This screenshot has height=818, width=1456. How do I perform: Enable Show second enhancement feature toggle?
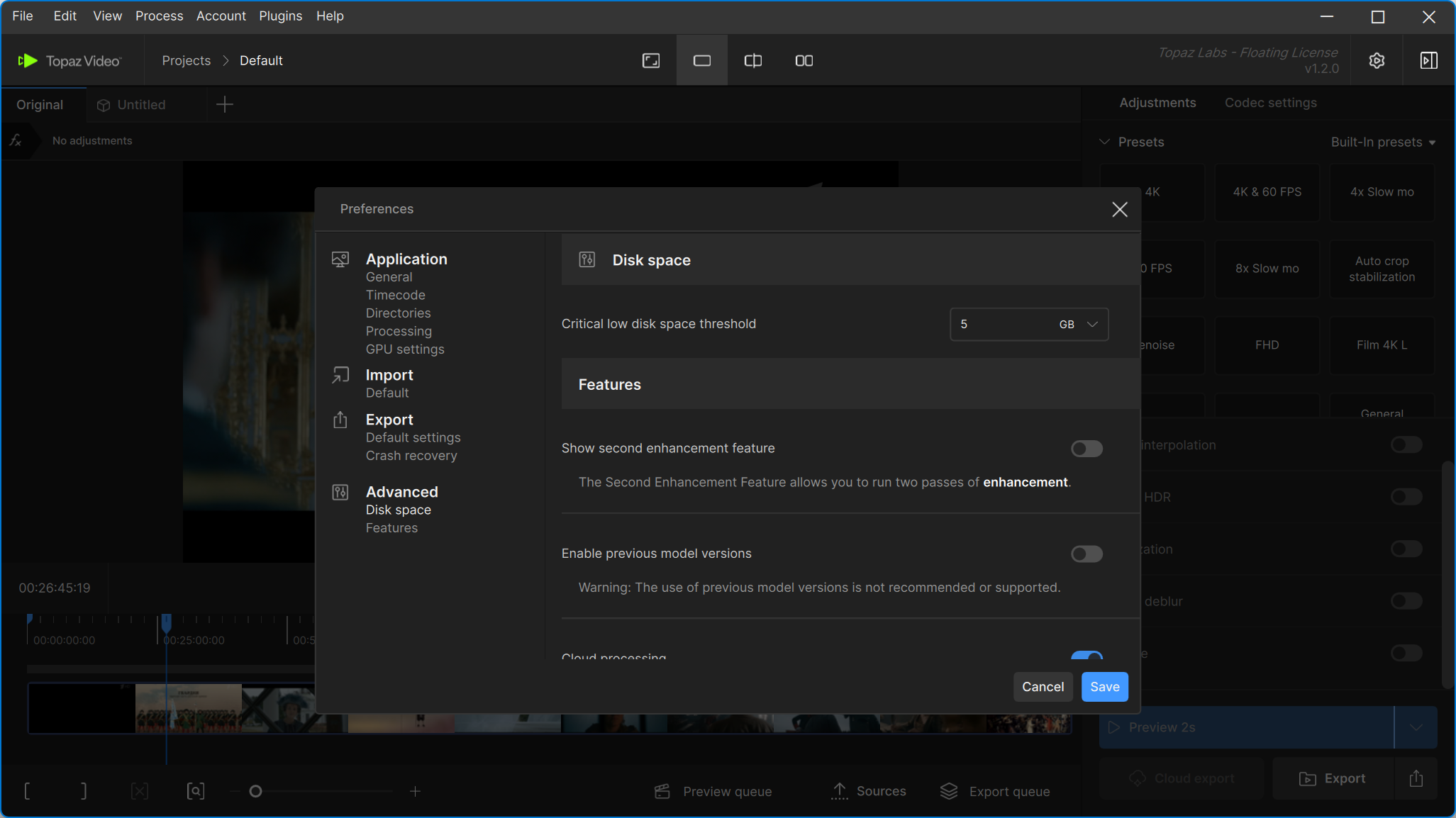pos(1086,449)
